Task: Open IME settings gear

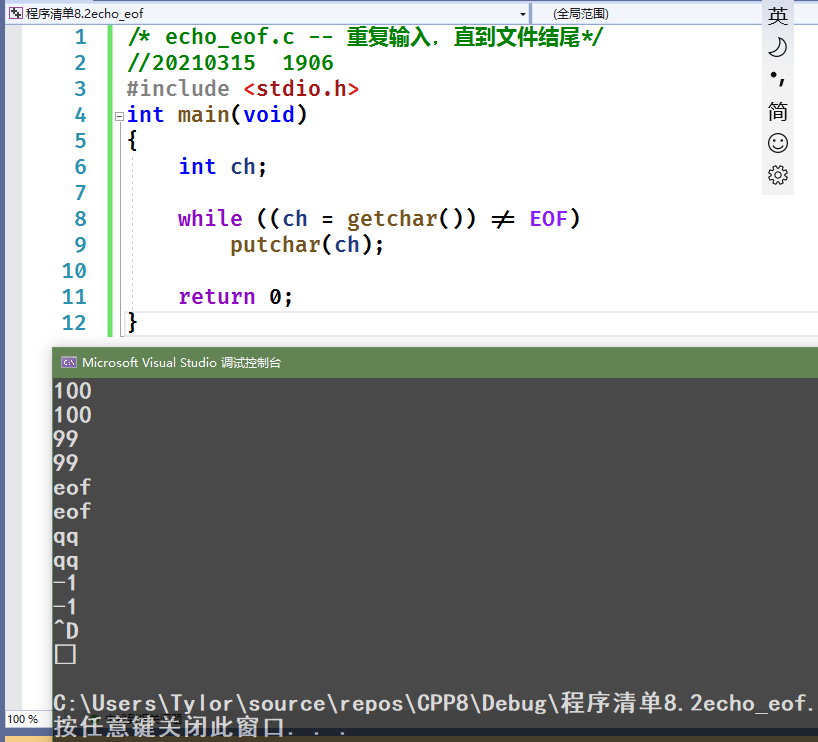Action: click(x=777, y=175)
